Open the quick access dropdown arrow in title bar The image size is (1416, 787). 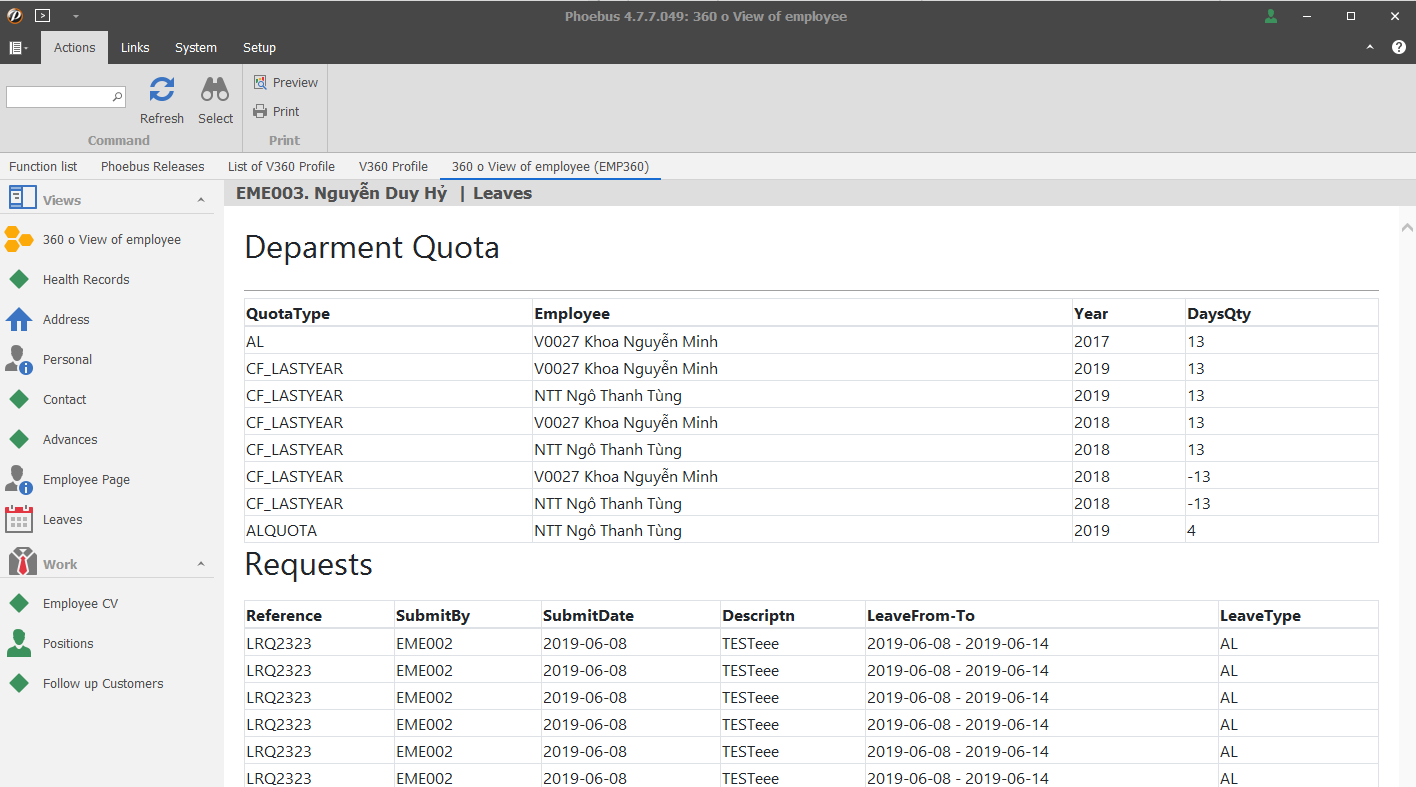pyautogui.click(x=76, y=16)
